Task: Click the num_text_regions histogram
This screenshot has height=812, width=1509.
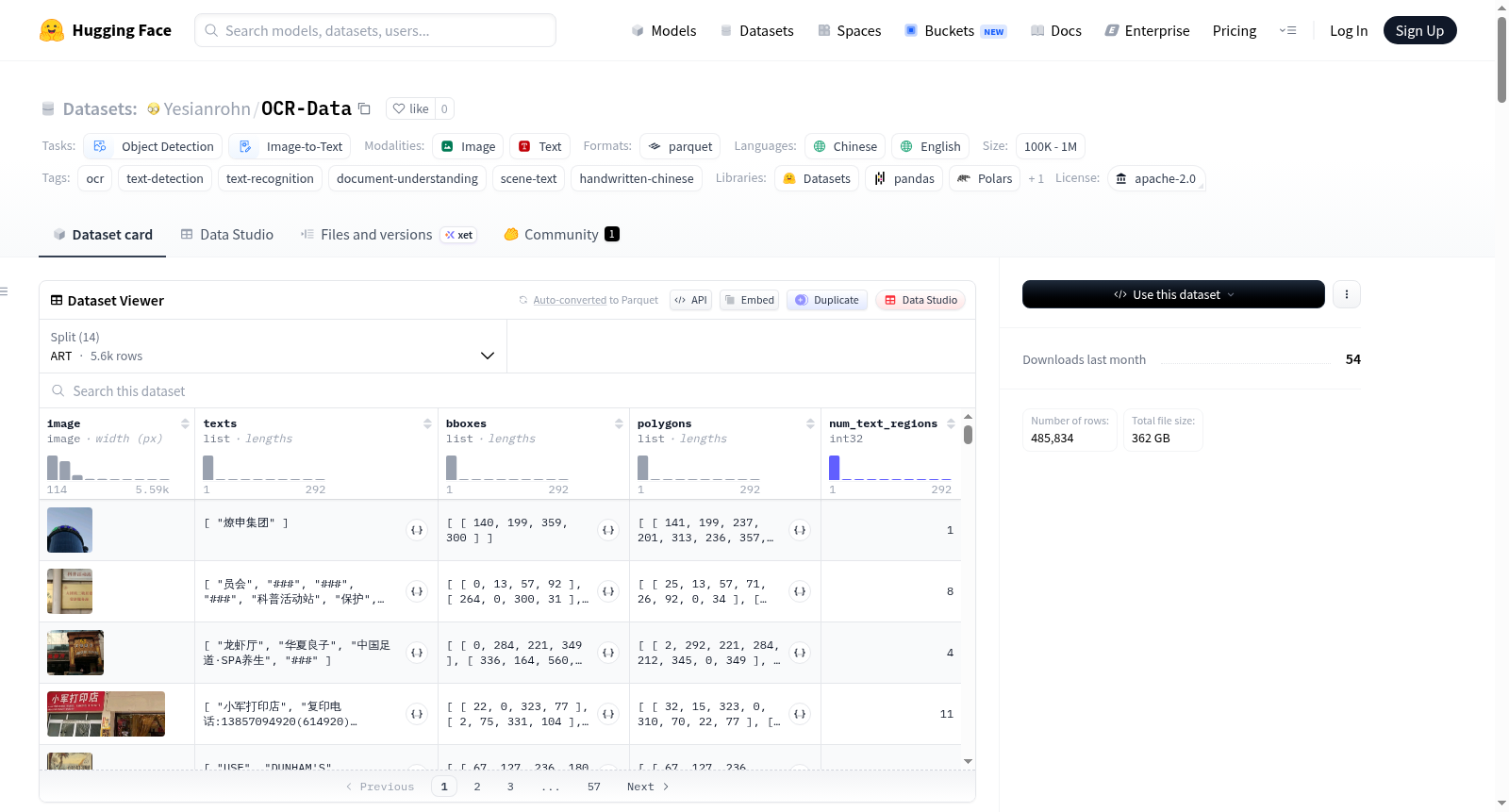Action: pos(890,468)
